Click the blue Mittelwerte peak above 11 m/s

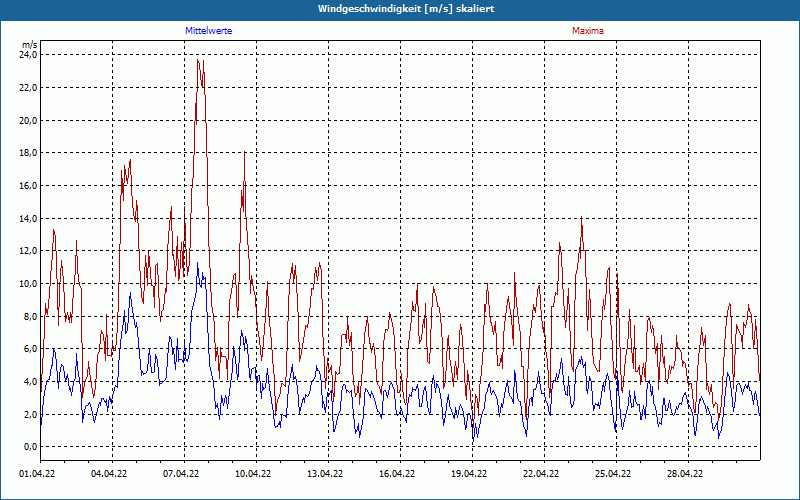(x=198, y=263)
